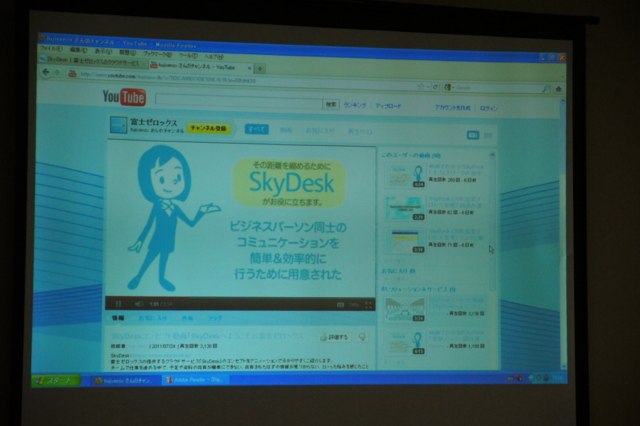Open the 表示 menu
This screenshot has width=640, height=426.
(x=103, y=51)
